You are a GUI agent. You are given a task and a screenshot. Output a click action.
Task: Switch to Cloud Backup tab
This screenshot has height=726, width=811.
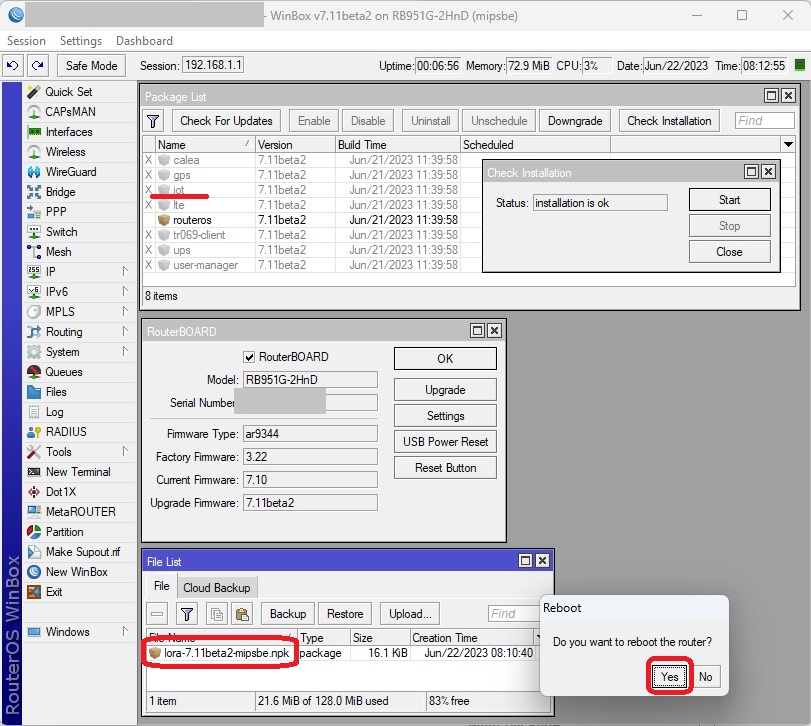click(x=217, y=588)
